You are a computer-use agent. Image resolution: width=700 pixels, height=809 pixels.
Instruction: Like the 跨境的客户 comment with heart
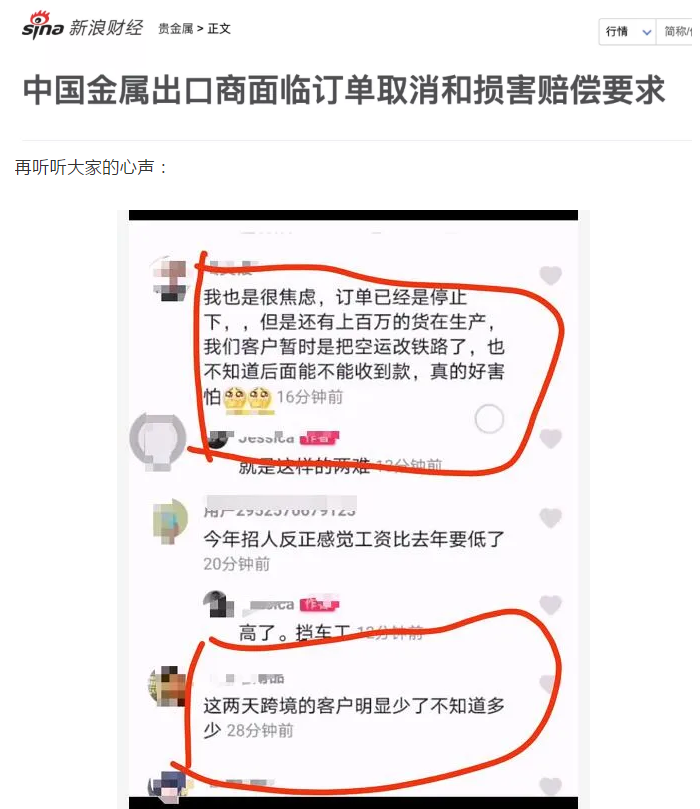[549, 684]
